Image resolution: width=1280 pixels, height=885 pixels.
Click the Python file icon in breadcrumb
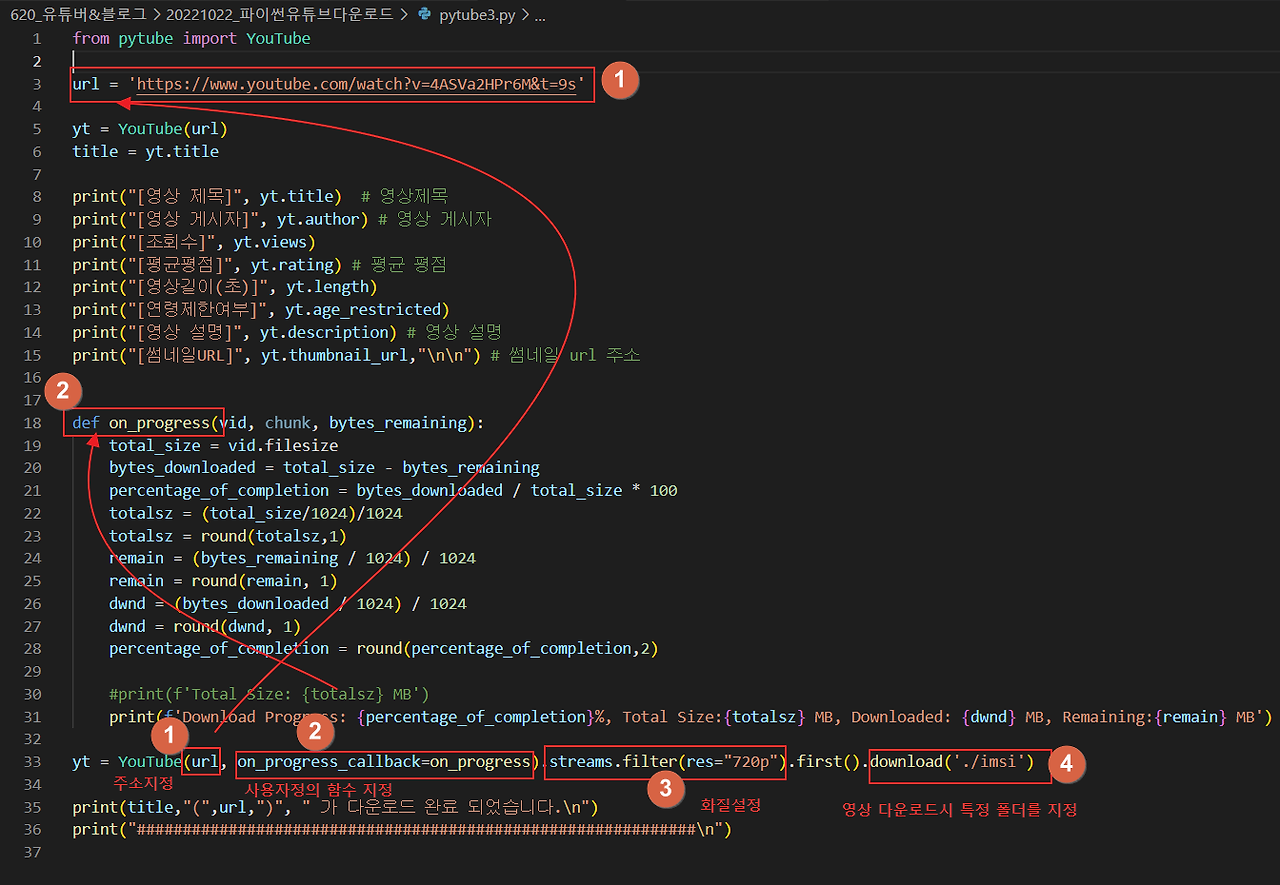pos(424,15)
